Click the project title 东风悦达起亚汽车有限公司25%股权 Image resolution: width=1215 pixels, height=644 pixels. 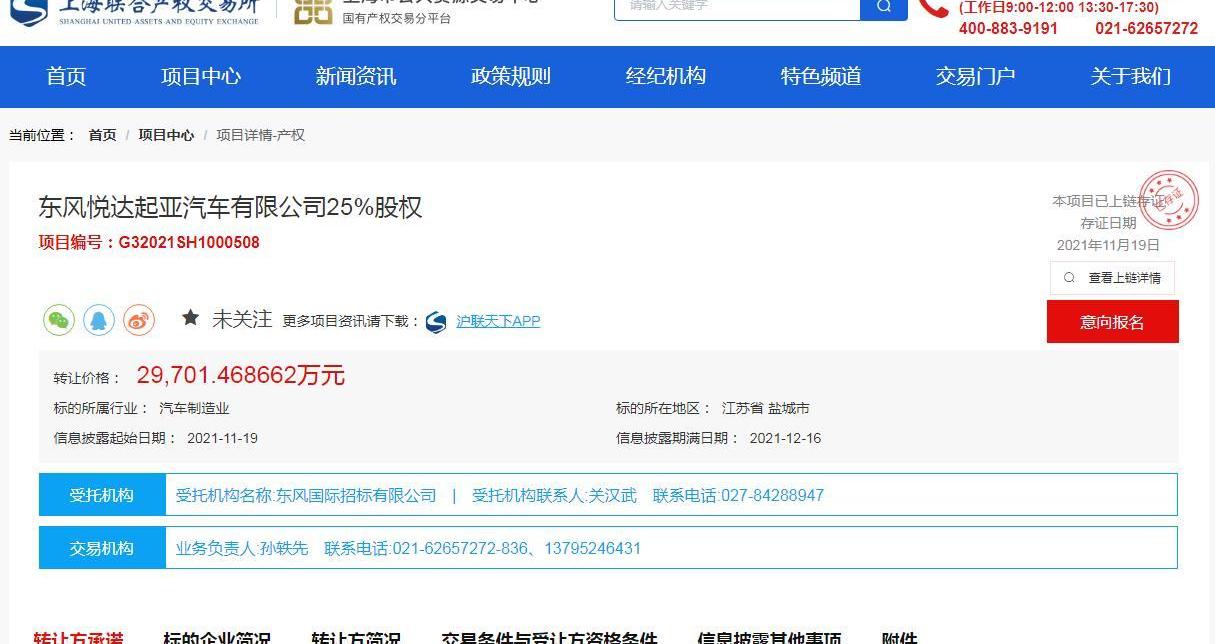[230, 207]
